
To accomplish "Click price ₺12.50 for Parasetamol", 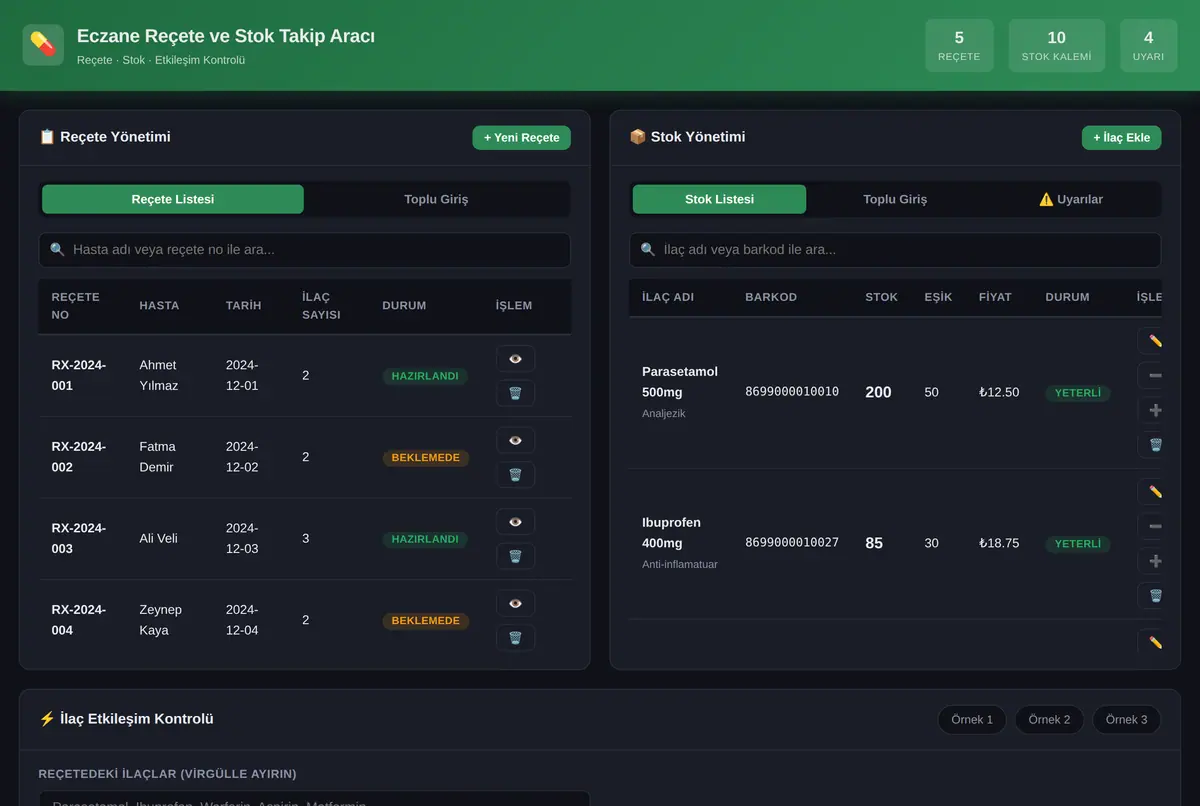I will (x=999, y=392).
